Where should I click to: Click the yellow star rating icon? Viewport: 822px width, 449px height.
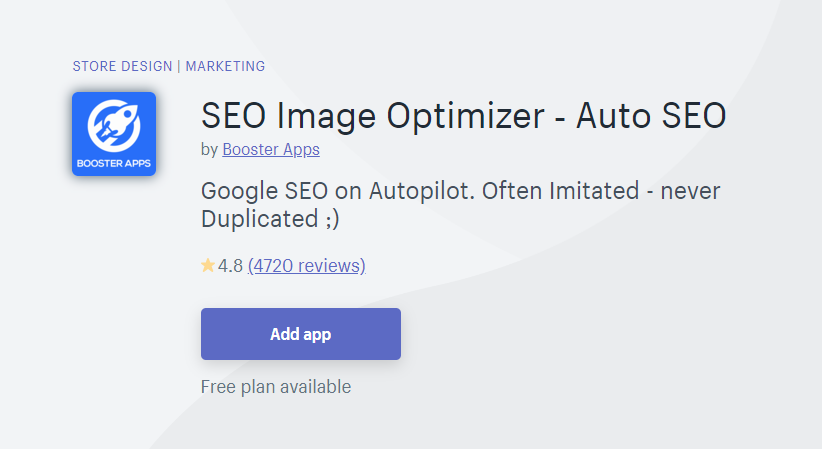click(208, 266)
